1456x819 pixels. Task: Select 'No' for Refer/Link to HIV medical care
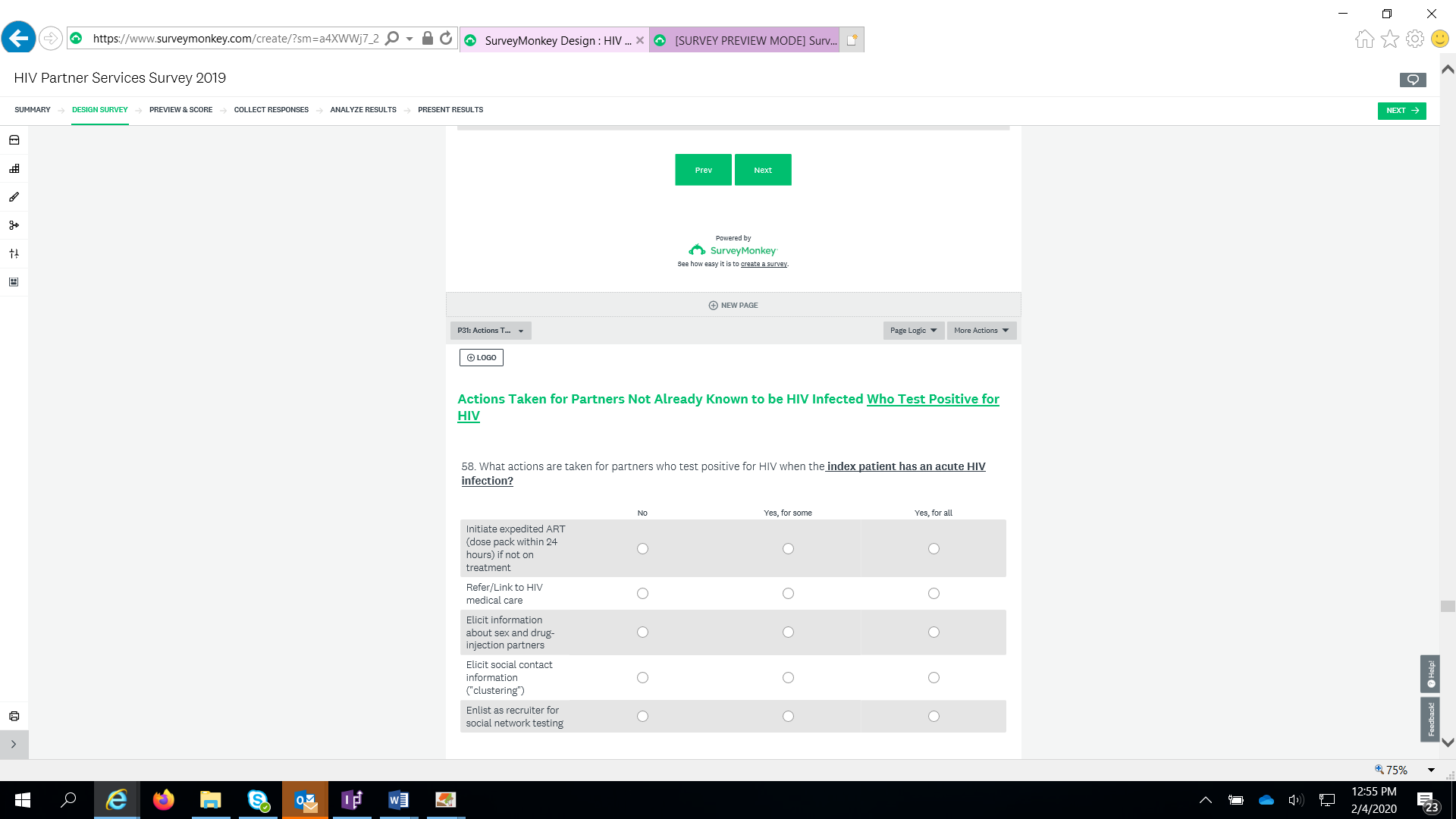[642, 594]
